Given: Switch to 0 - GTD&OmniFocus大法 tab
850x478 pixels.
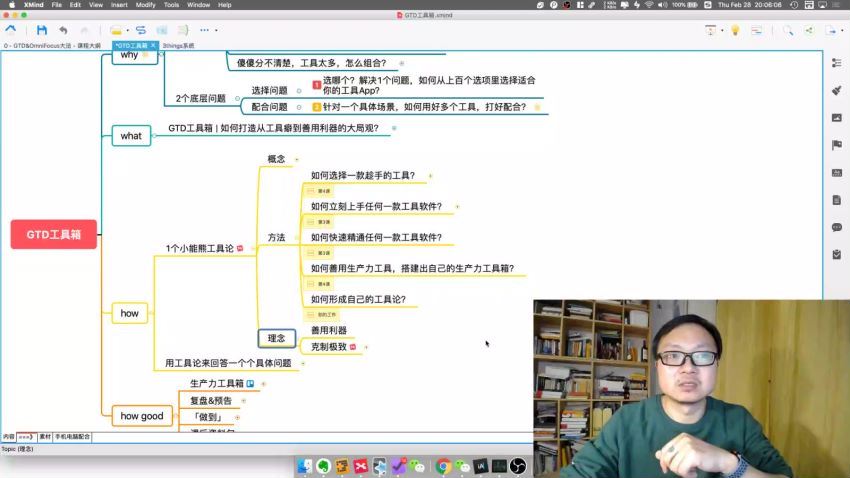Looking at the screenshot, I should [x=52, y=46].
